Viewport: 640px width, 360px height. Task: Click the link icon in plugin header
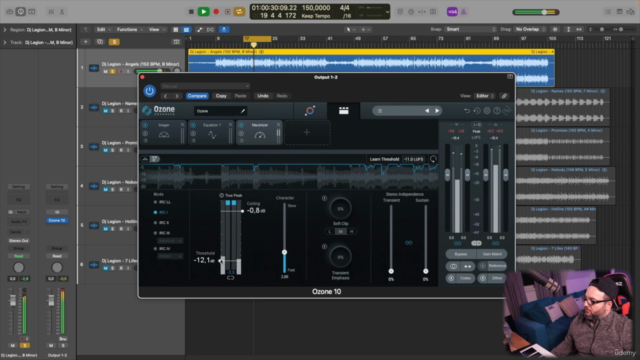(x=504, y=96)
